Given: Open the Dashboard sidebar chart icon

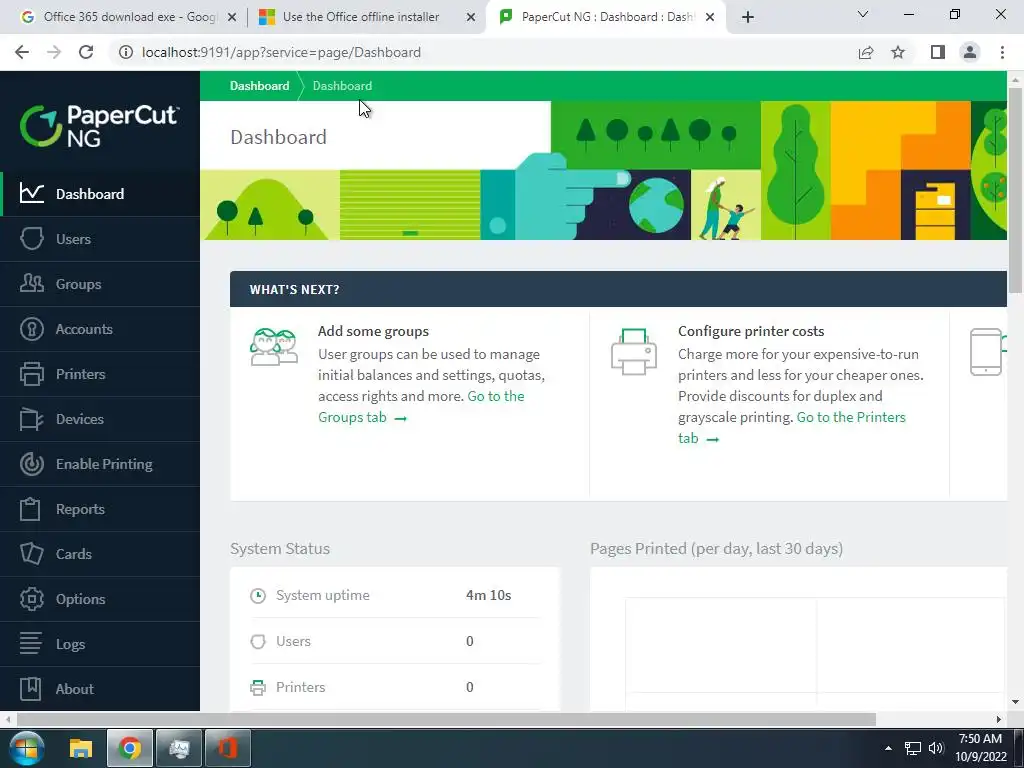Looking at the screenshot, I should pyautogui.click(x=31, y=193).
